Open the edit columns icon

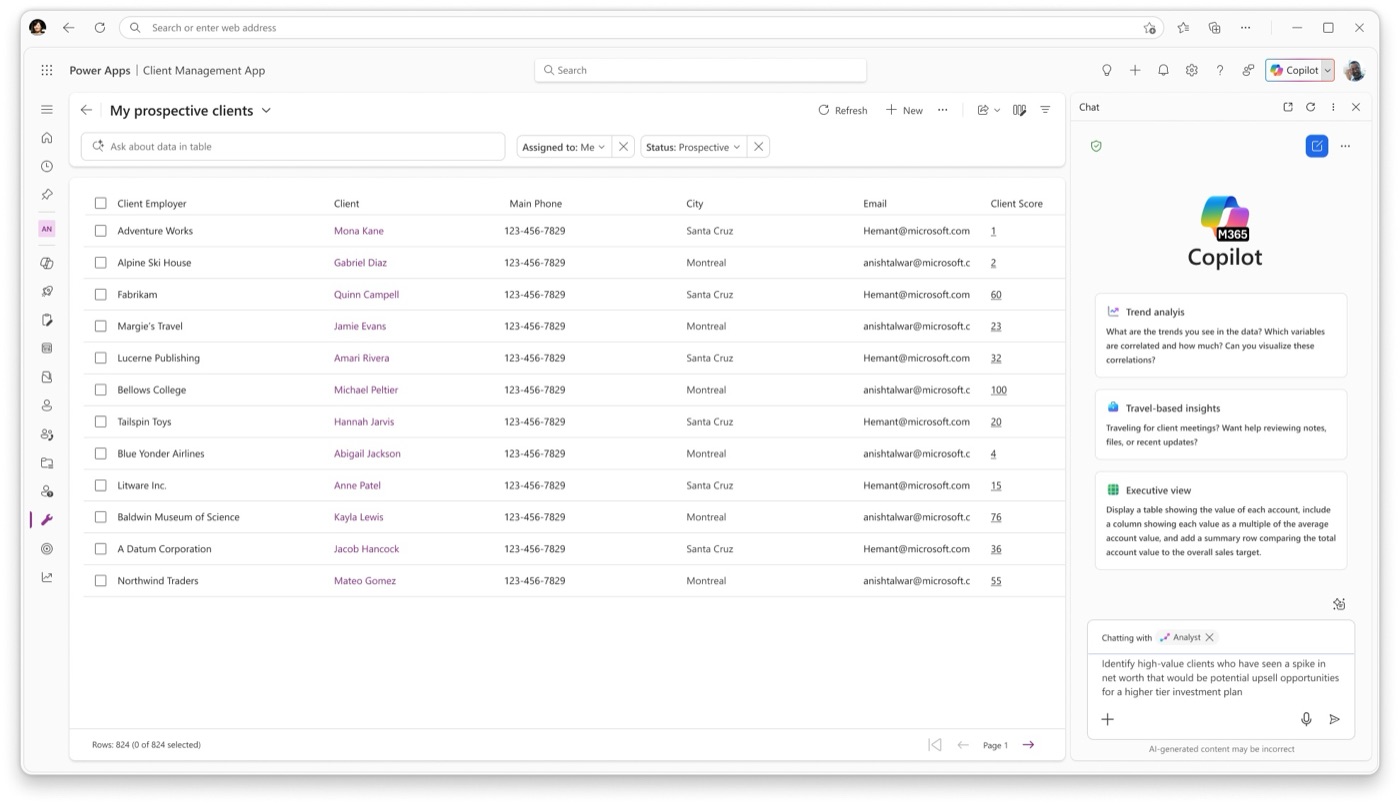[x=1019, y=110]
